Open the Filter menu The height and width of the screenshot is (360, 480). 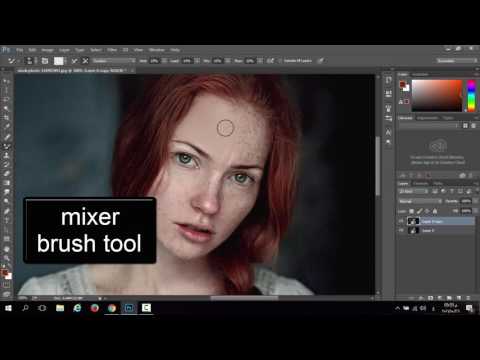tap(112, 50)
